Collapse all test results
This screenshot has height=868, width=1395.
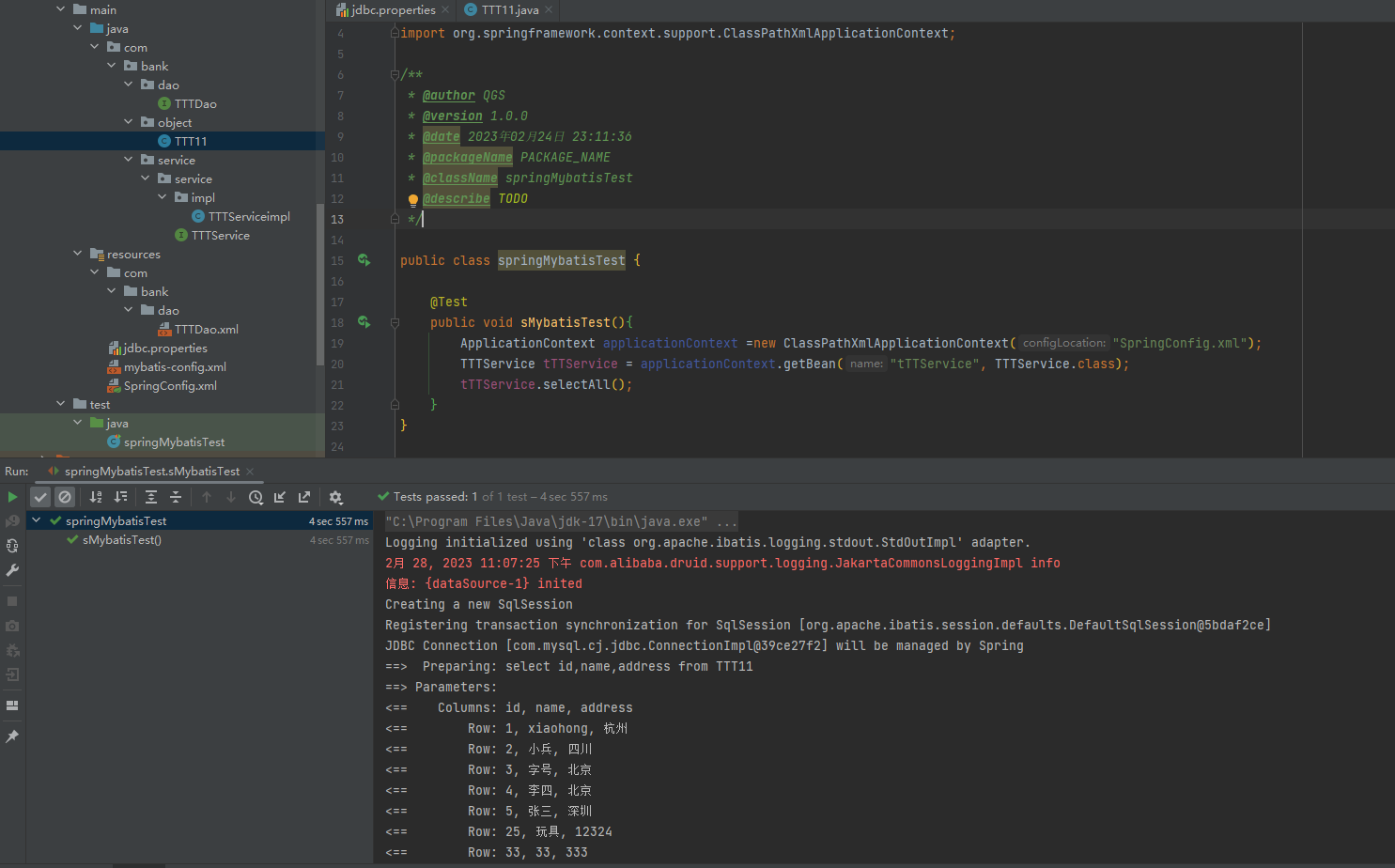176,497
